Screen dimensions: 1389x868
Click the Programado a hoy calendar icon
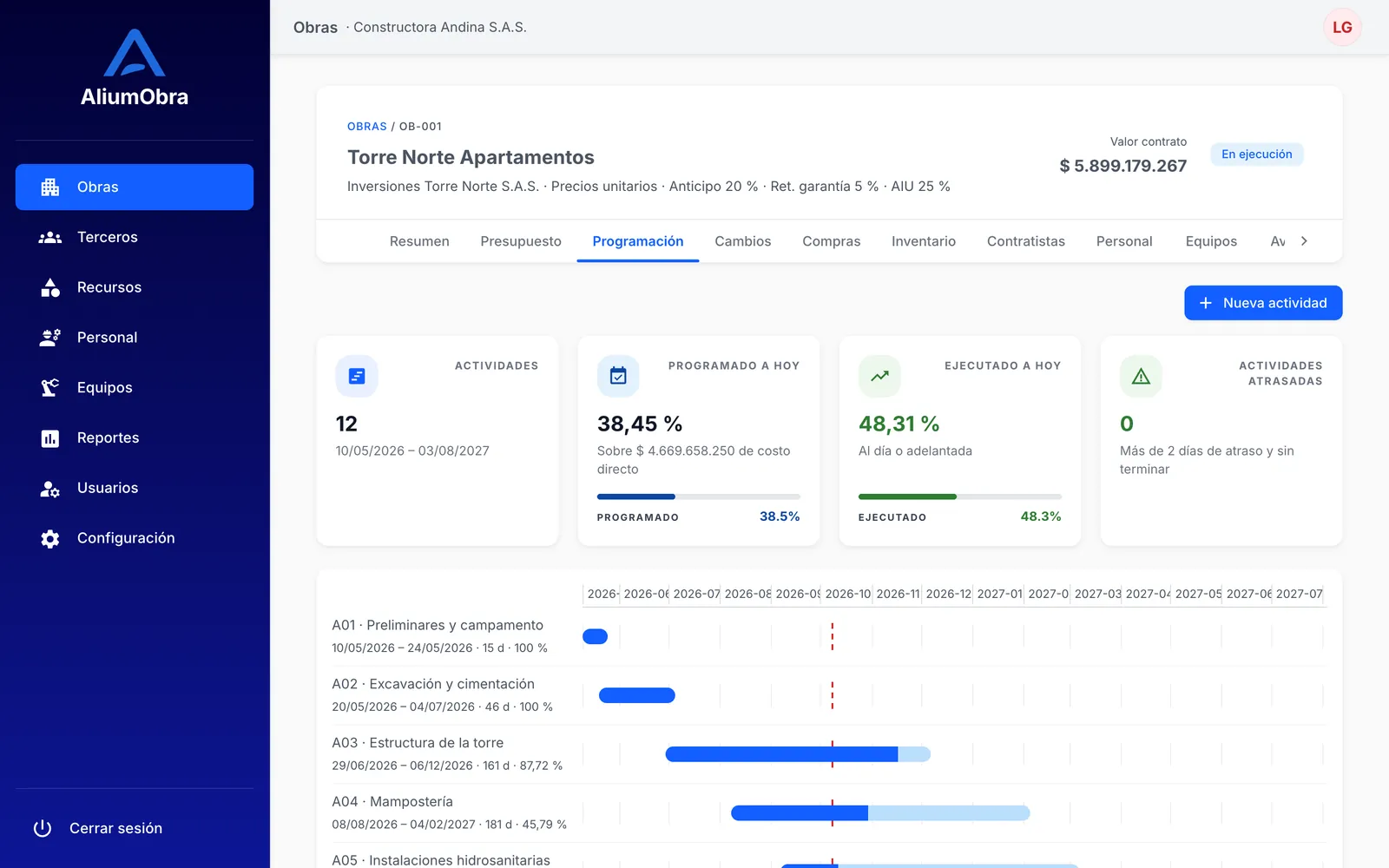pyautogui.click(x=618, y=376)
